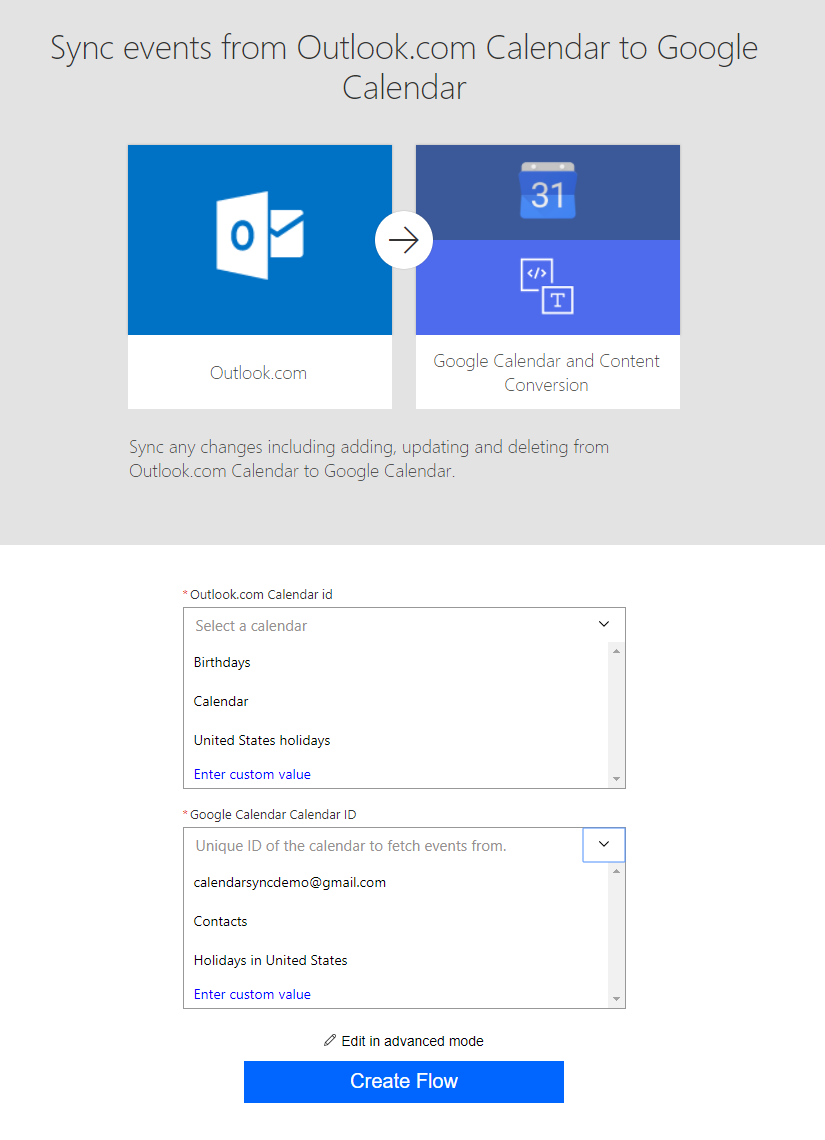Select calendarsyncdemo@gmail.com calendar option
The image size is (825, 1140).
tap(290, 882)
